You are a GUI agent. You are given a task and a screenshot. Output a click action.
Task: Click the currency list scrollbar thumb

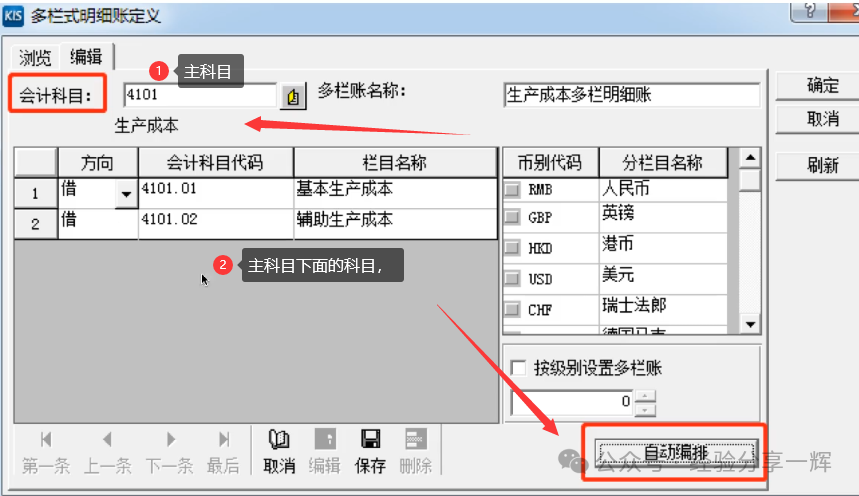point(749,180)
